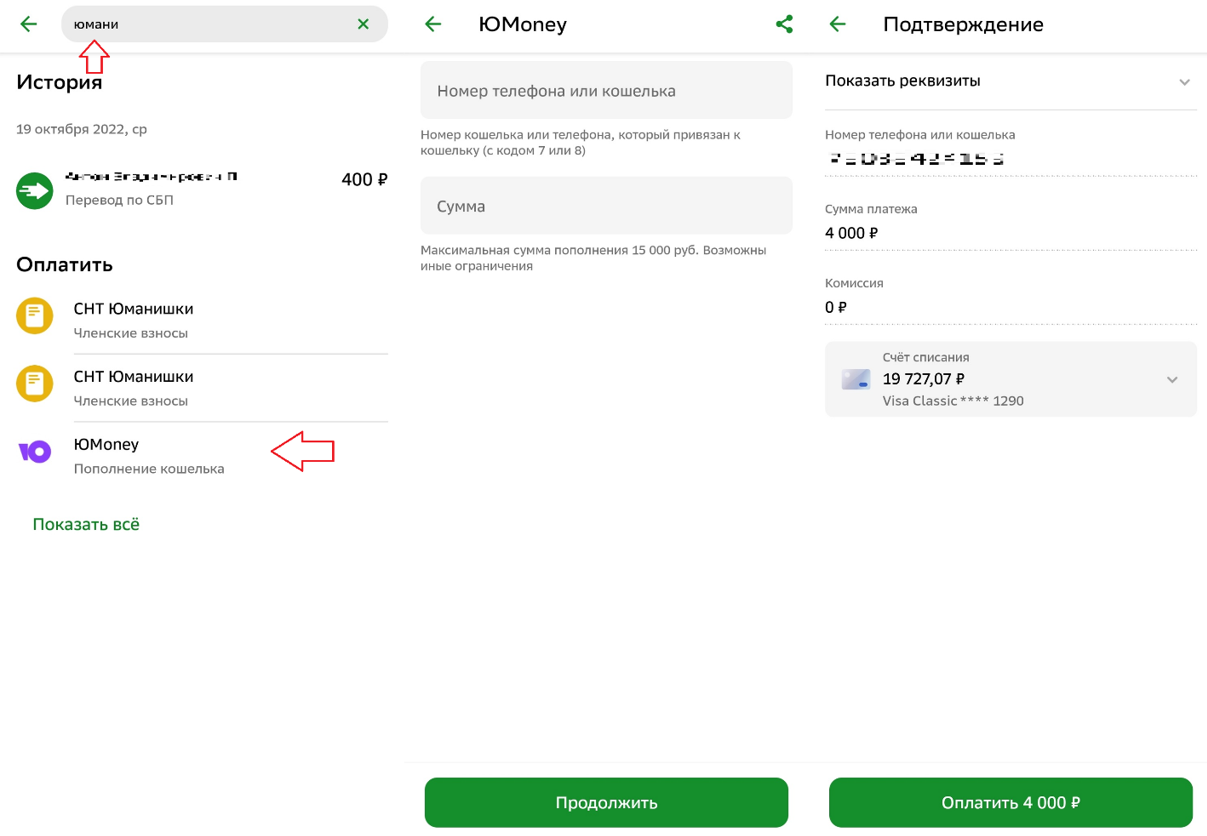Click the commission value '0 ₽'
This screenshot has width=1207, height=836.
click(836, 307)
